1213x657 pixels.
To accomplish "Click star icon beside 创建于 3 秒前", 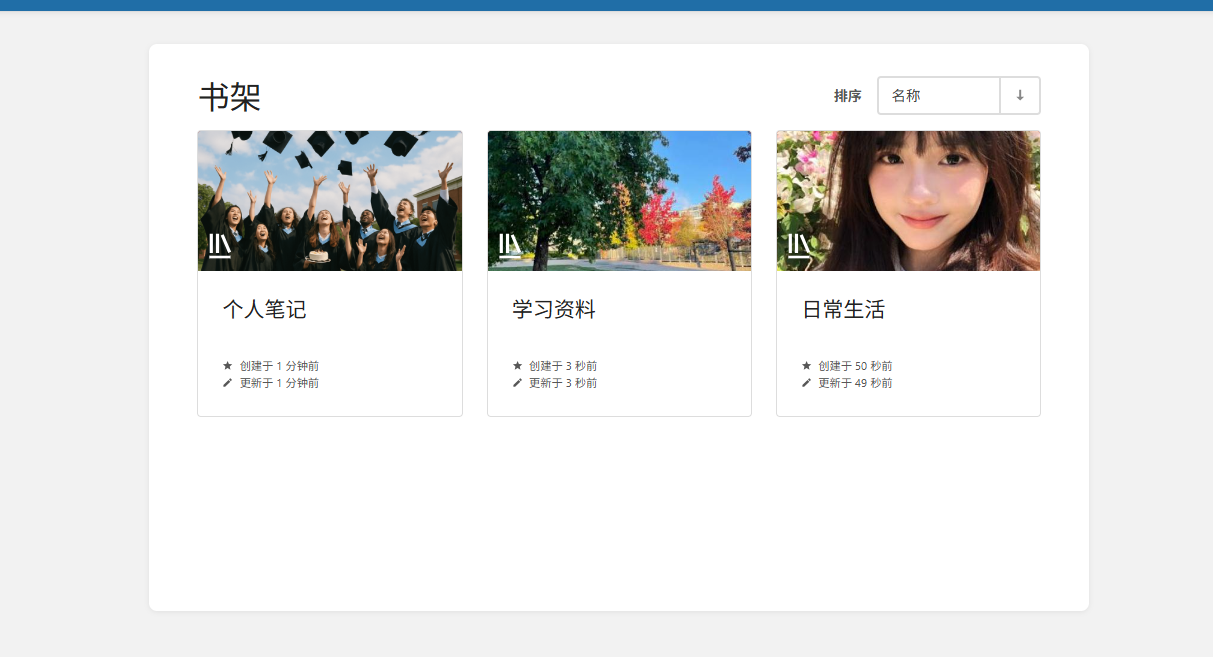I will pos(517,366).
